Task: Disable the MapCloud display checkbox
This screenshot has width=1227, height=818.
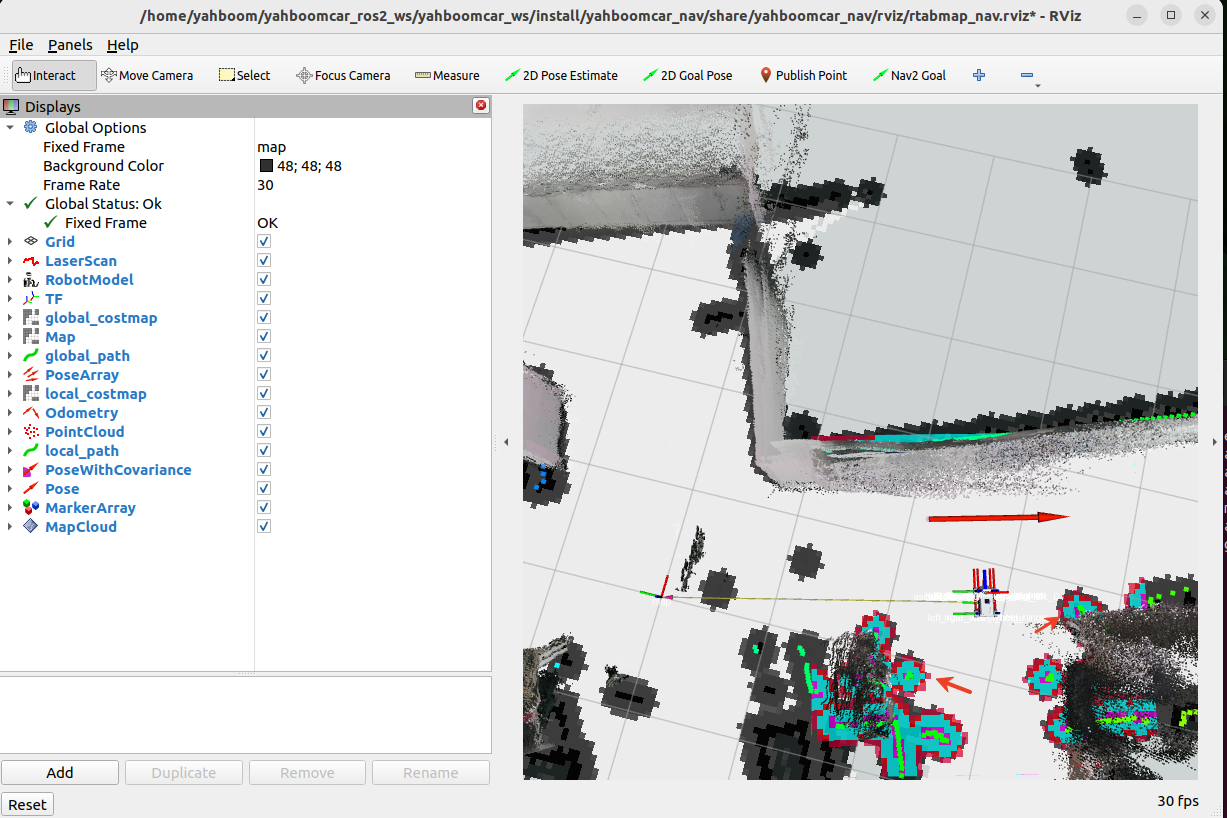Action: (264, 527)
